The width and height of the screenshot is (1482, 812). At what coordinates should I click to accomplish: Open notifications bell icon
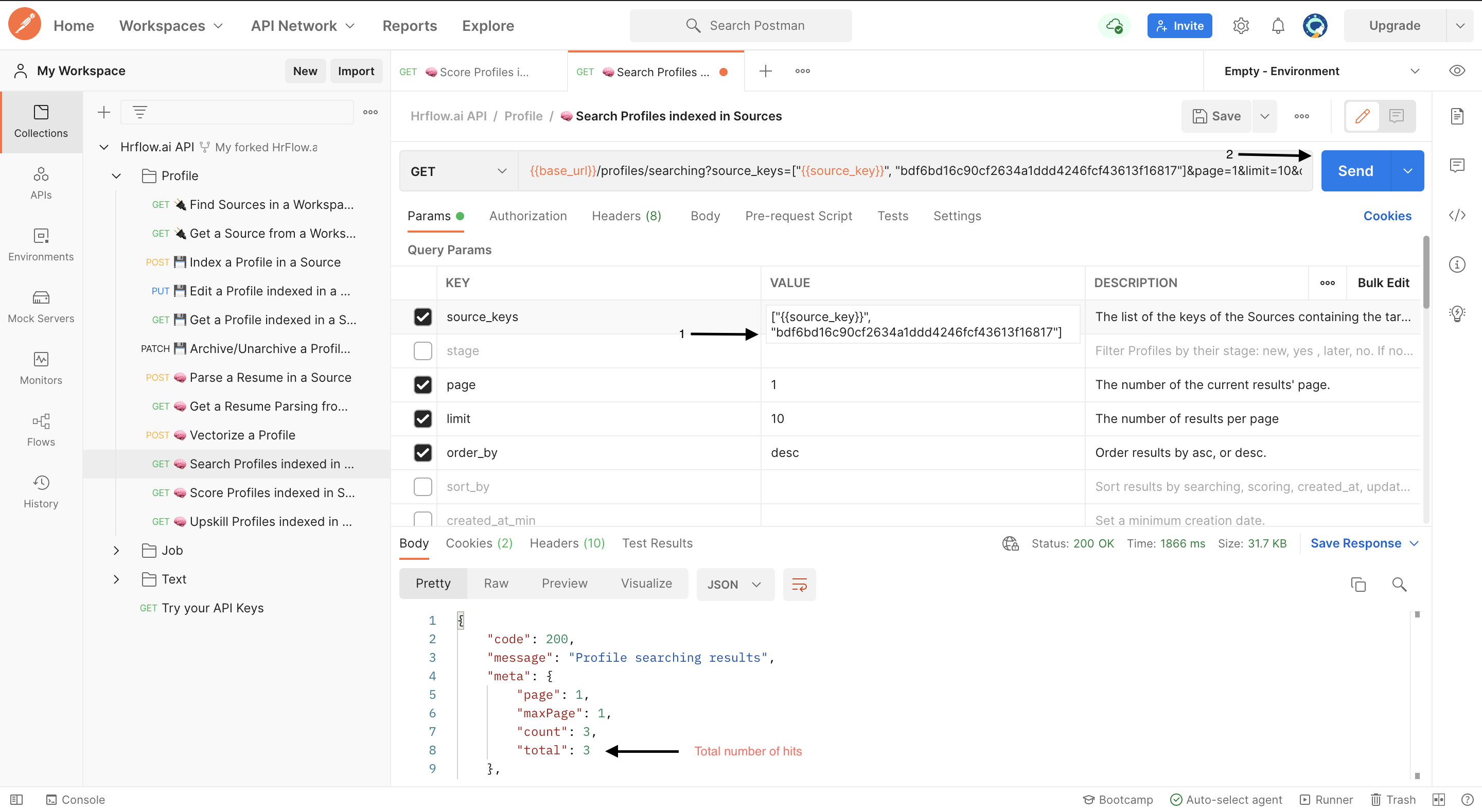click(x=1278, y=25)
